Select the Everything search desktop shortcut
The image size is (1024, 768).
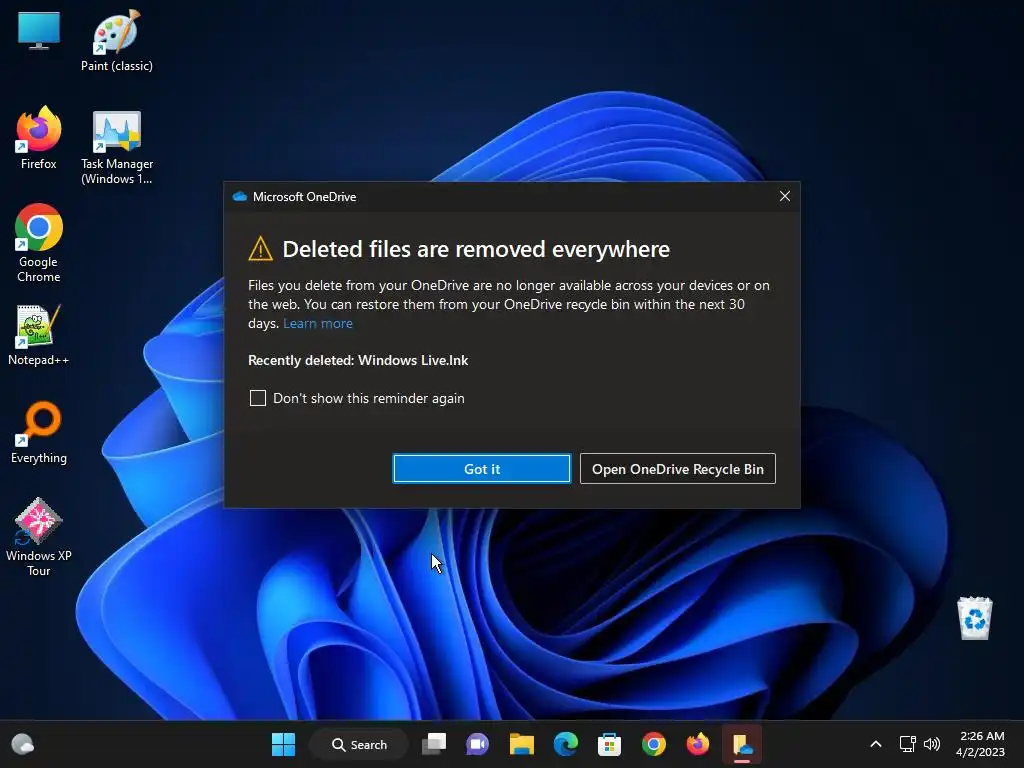click(x=39, y=432)
